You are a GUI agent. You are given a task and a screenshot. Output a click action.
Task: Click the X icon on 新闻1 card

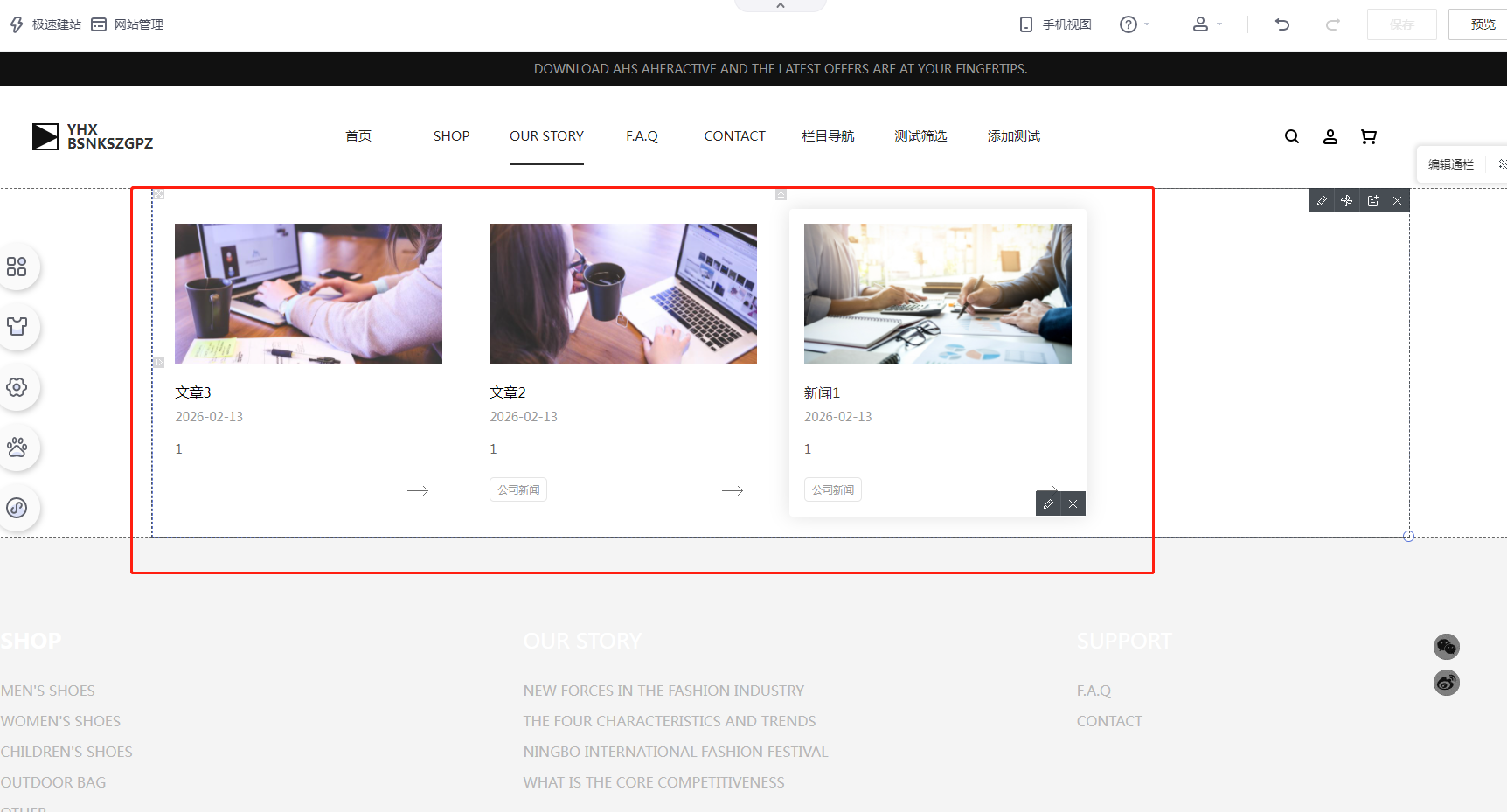tap(1073, 504)
